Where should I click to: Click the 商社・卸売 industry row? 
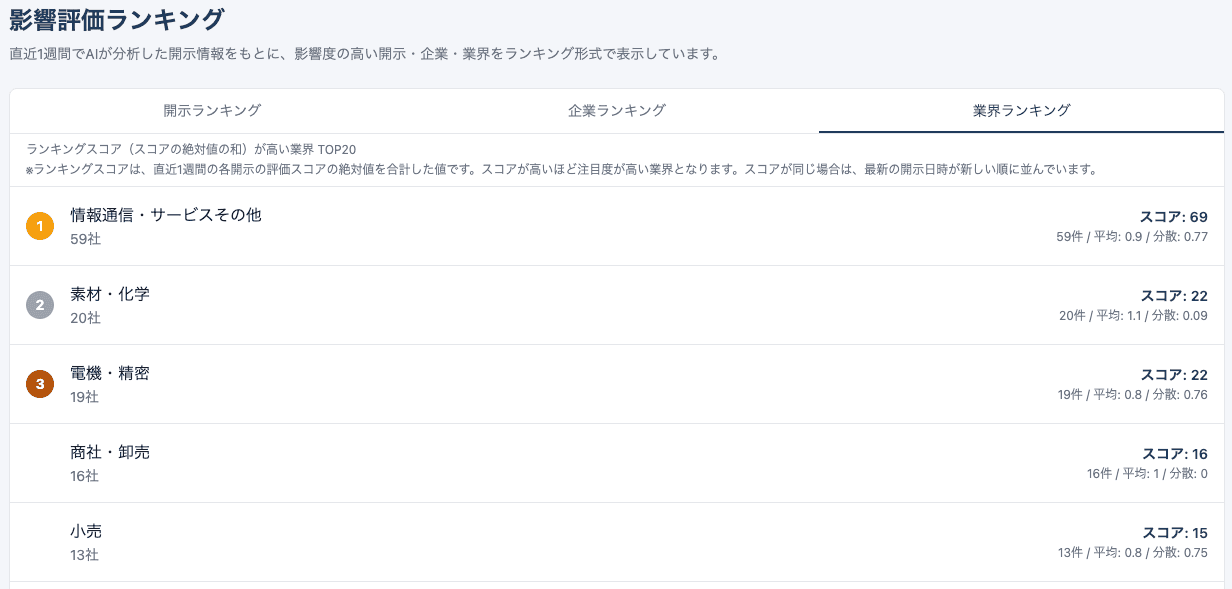click(110, 452)
